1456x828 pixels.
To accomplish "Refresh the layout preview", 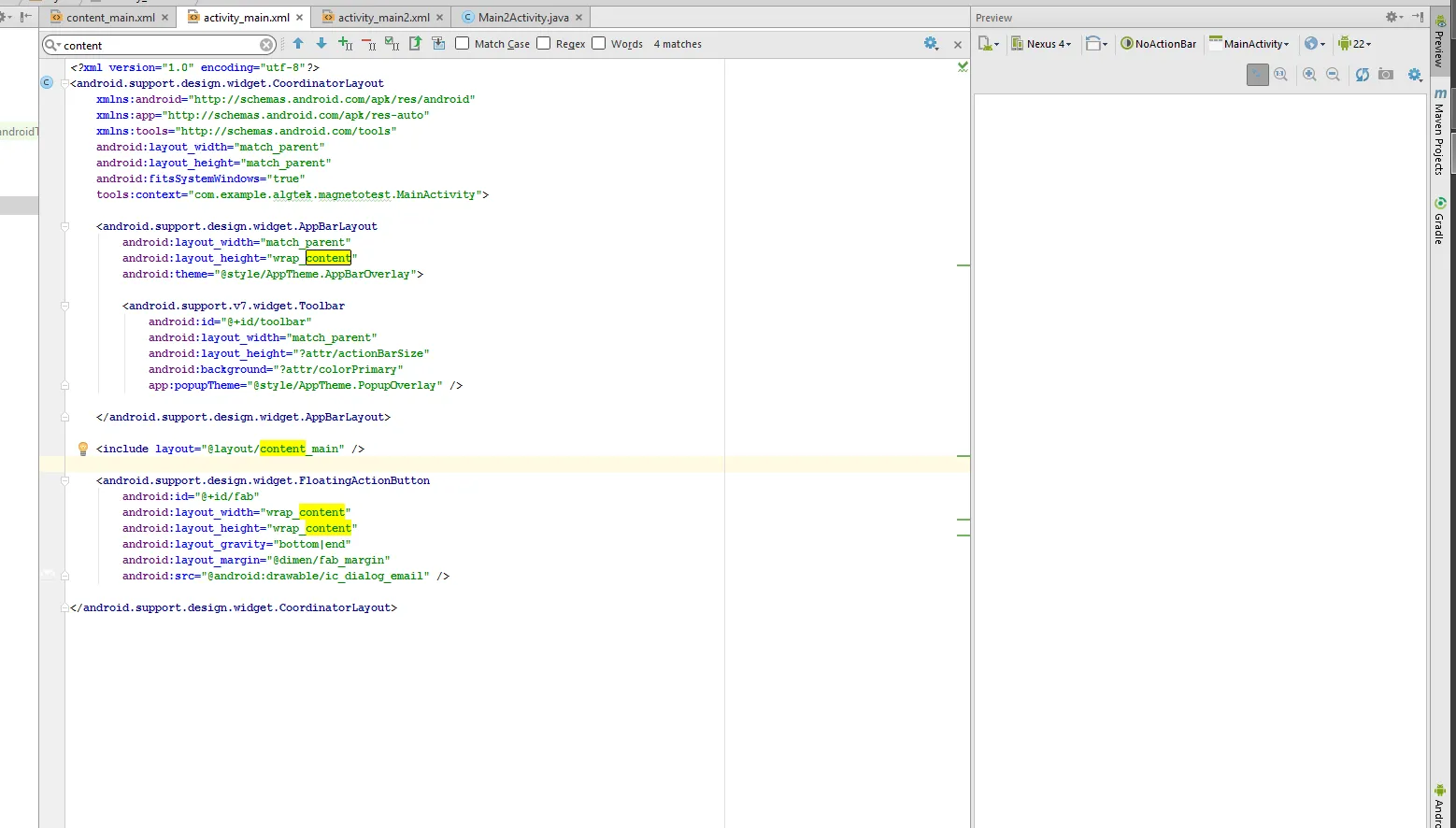I will (x=1363, y=75).
